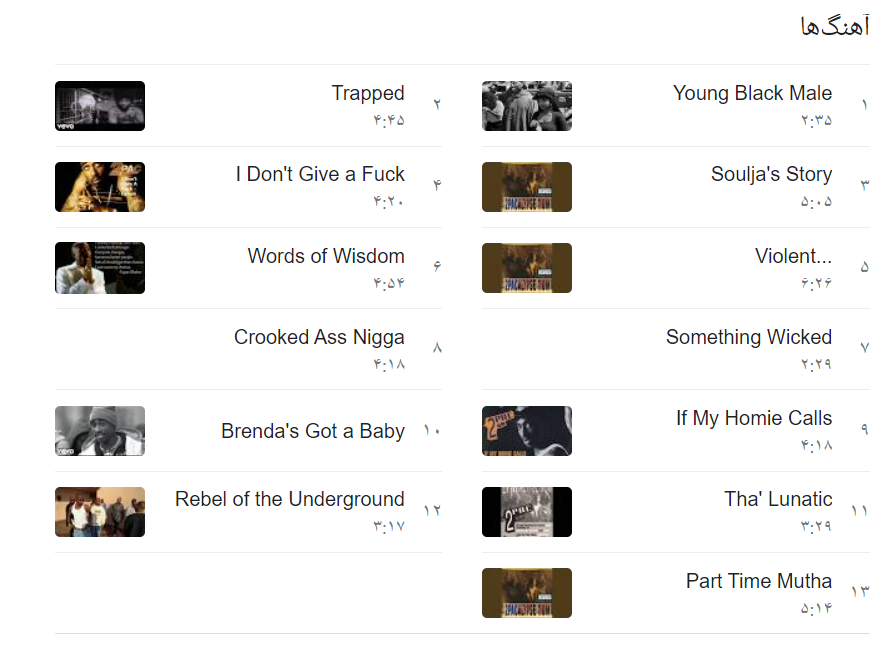Click the Part Time Mutha title

pyautogui.click(x=758, y=581)
